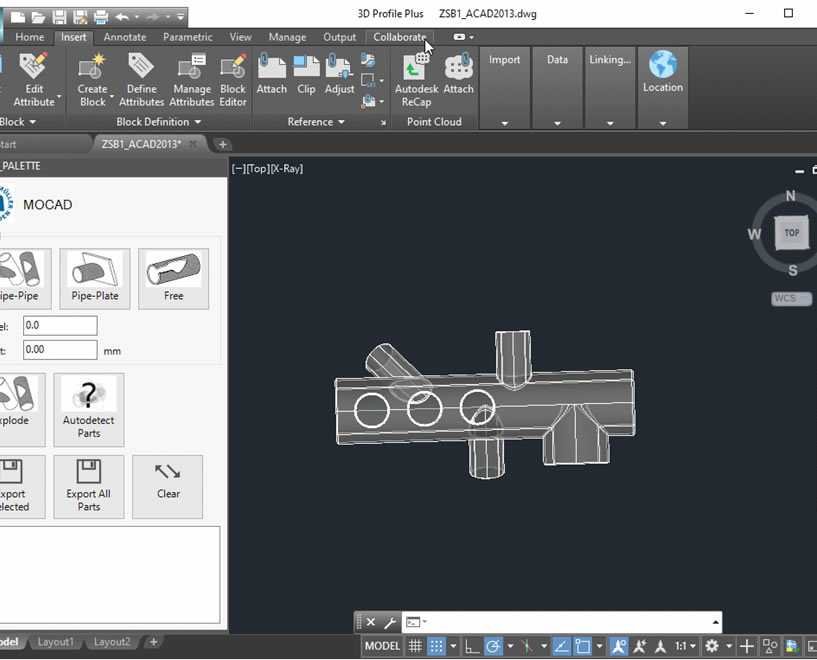
Task: Open the Layout1 tab
Action: tap(56, 642)
